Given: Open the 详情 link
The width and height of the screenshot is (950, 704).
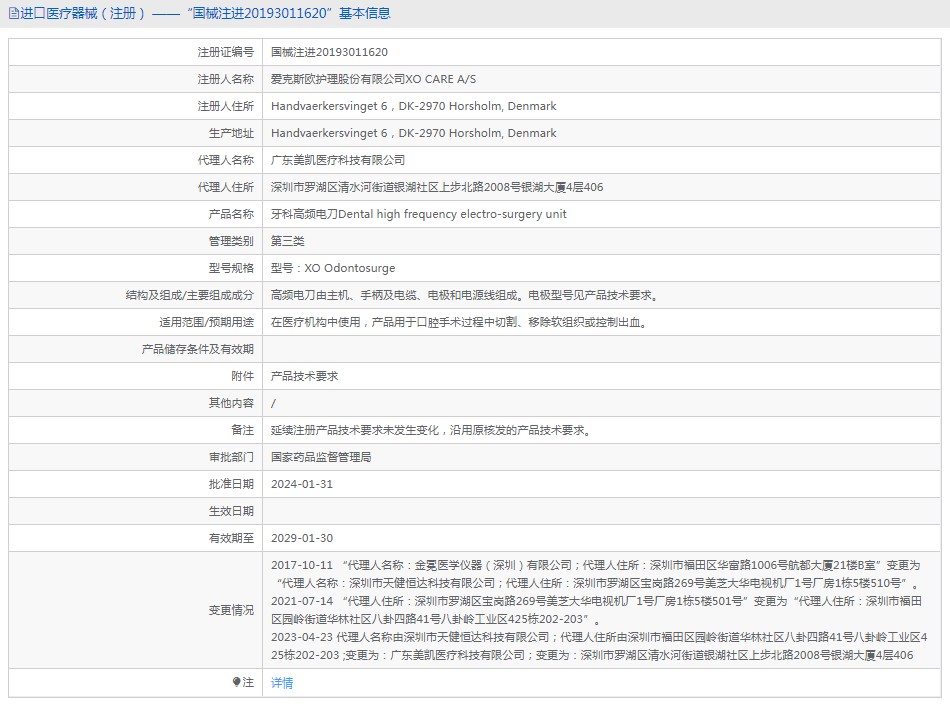Looking at the screenshot, I should [282, 683].
